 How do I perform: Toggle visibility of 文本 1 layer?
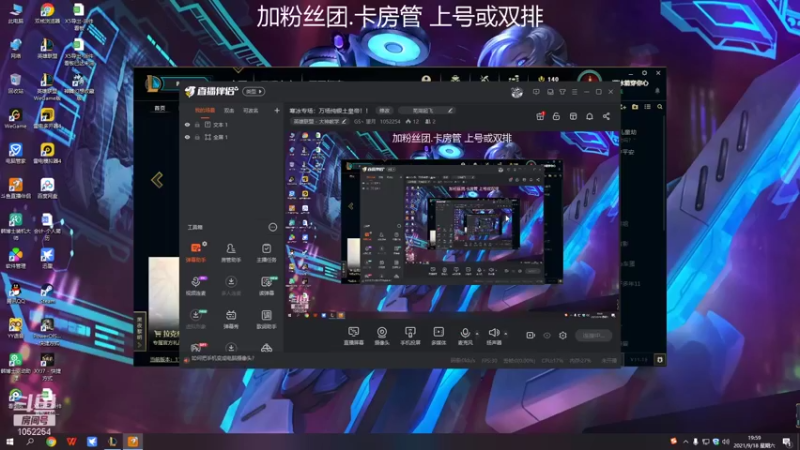187,124
